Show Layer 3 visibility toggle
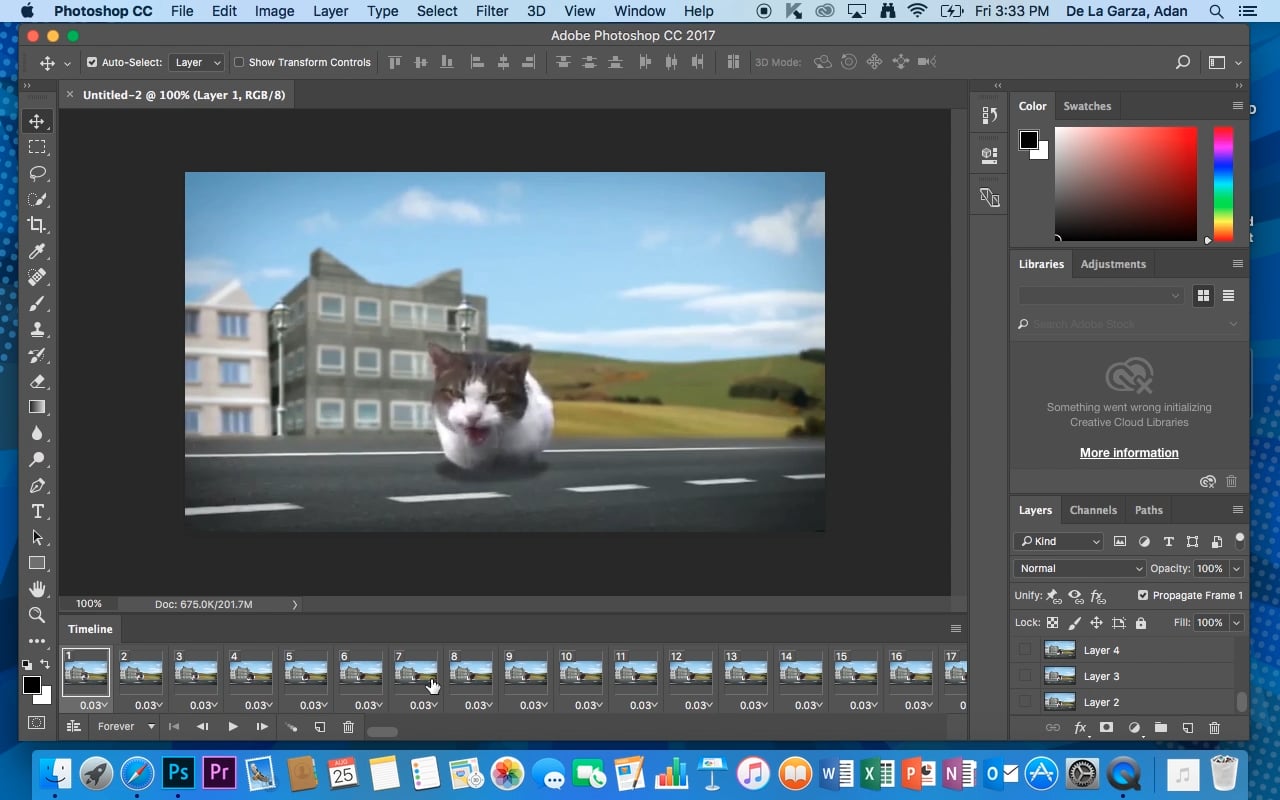This screenshot has height=800, width=1280. tap(1025, 676)
